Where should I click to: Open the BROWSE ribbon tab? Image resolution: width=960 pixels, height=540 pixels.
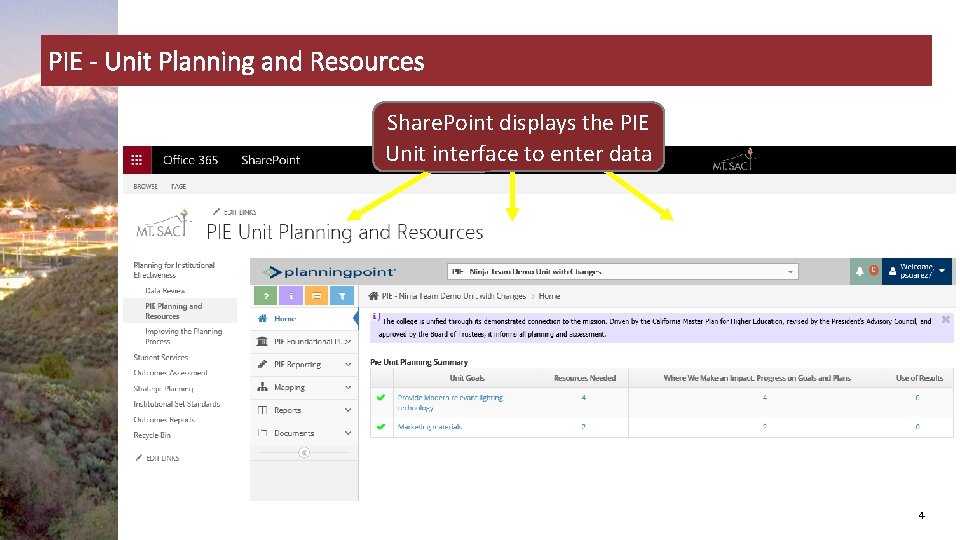pos(145,186)
